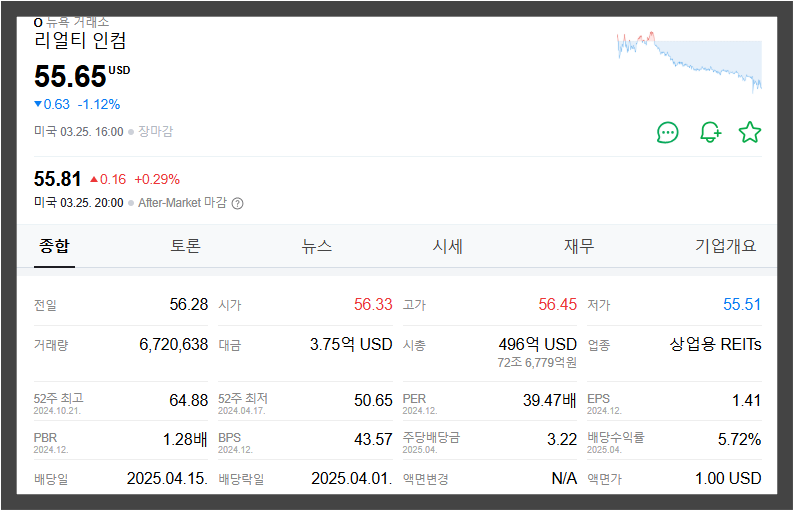
Task: Click the 시가 value 56.33
Action: [x=373, y=304]
